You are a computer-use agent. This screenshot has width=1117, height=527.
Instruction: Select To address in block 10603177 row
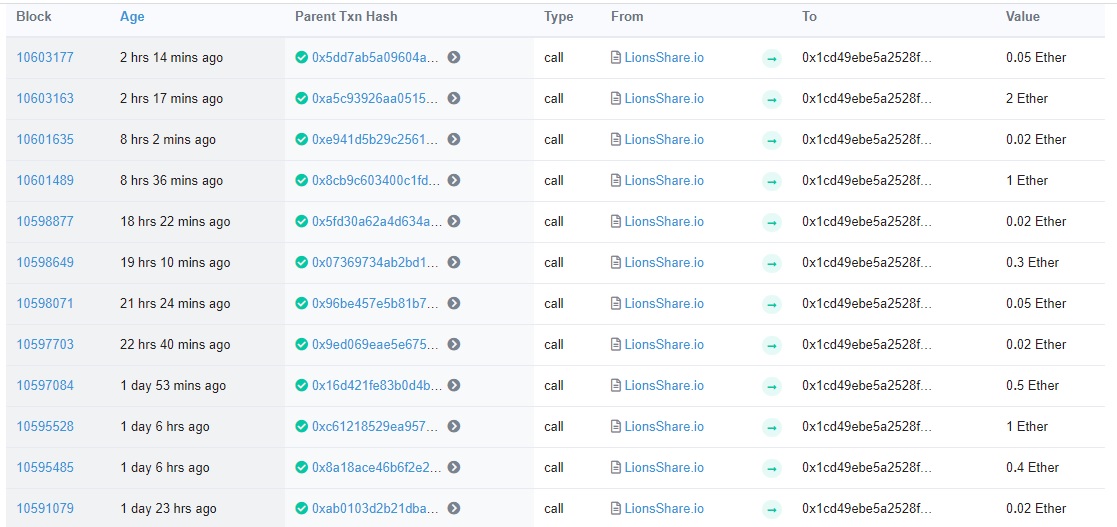tap(866, 58)
